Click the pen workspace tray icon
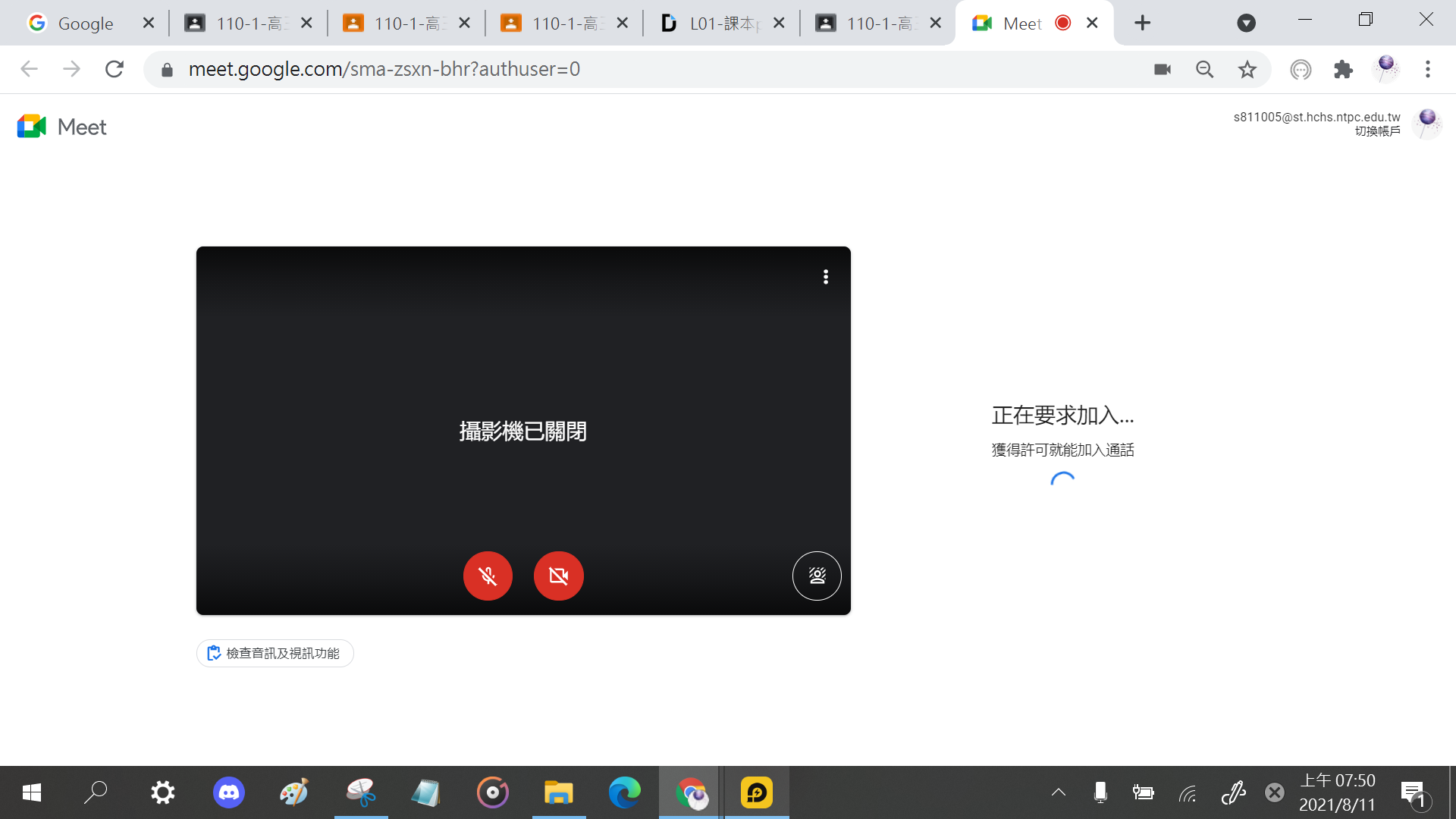 [x=1233, y=792]
